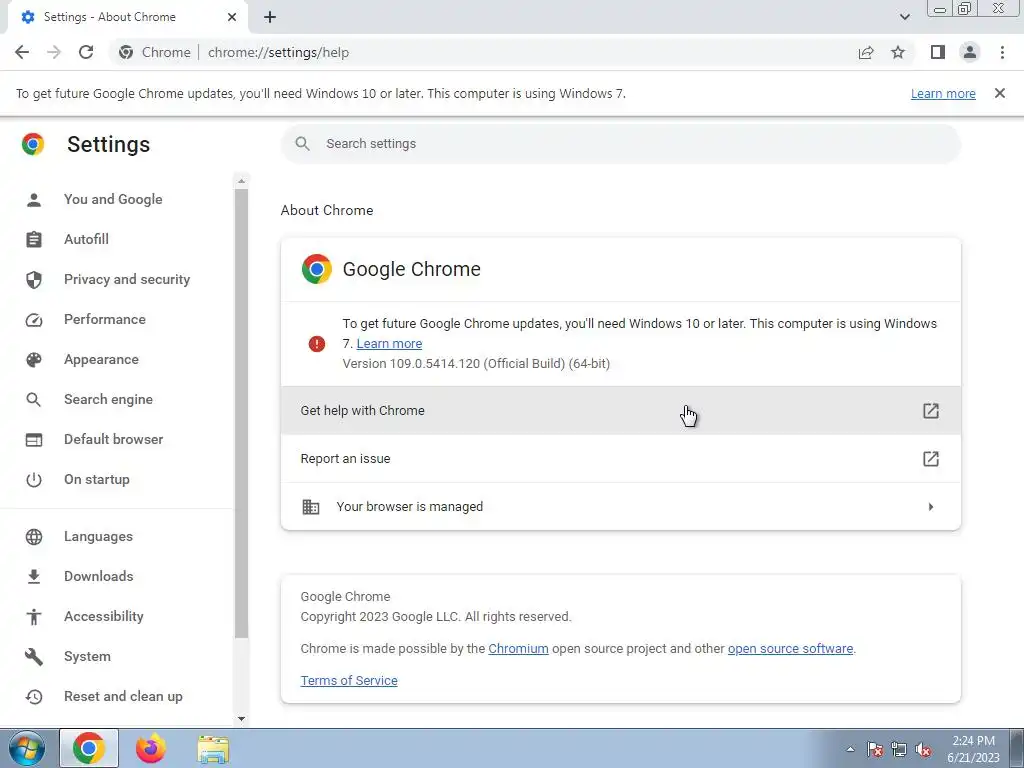Click the sidebar scroll down arrow
Viewport: 1024px width, 768px height.
[x=241, y=718]
